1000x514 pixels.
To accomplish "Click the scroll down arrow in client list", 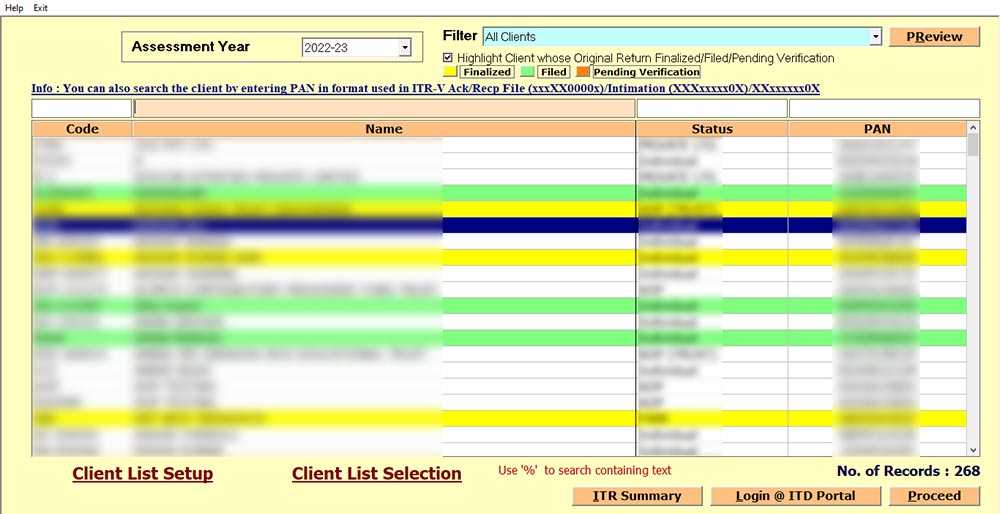I will [x=973, y=450].
